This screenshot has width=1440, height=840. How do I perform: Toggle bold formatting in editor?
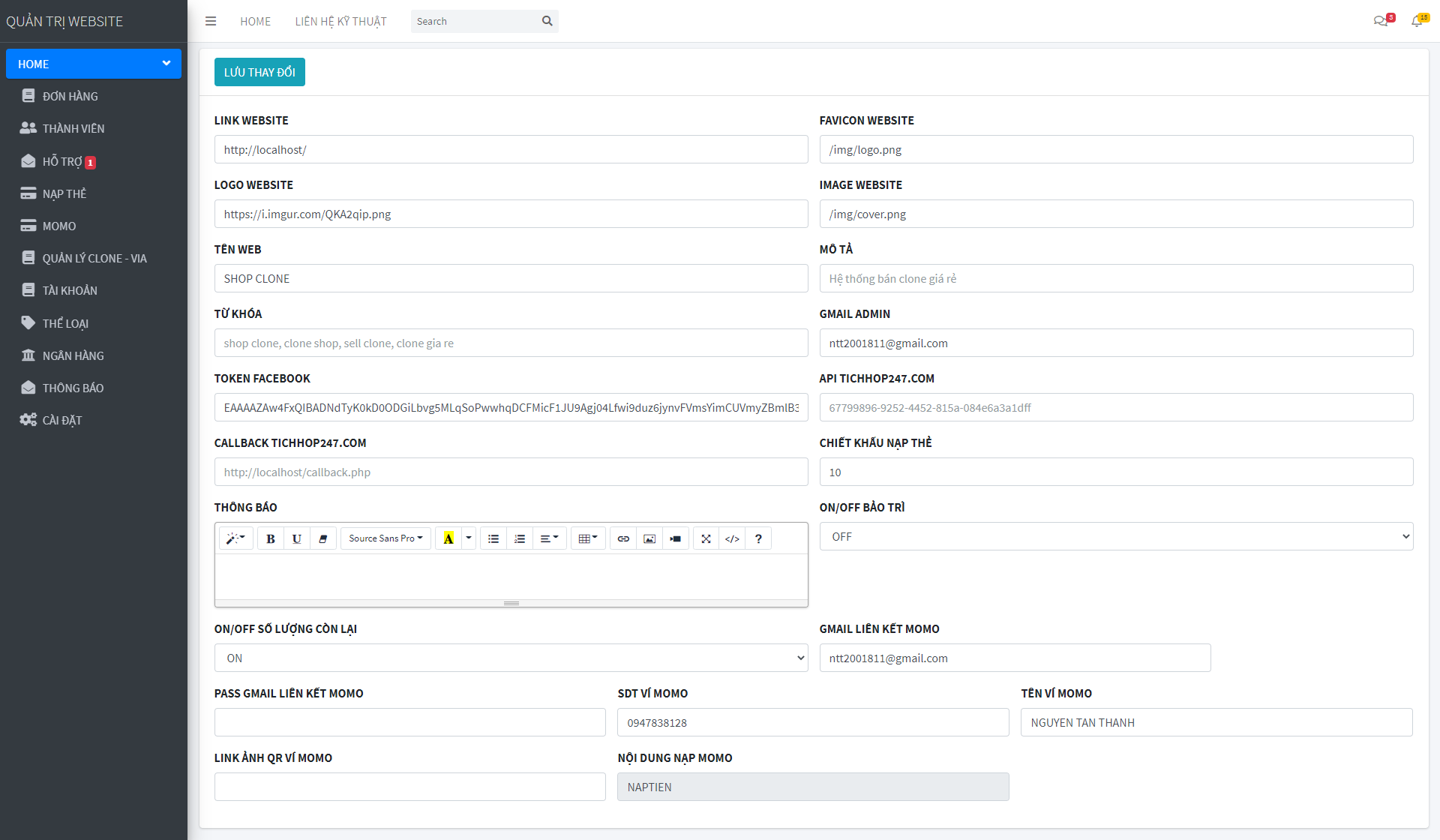(271, 538)
